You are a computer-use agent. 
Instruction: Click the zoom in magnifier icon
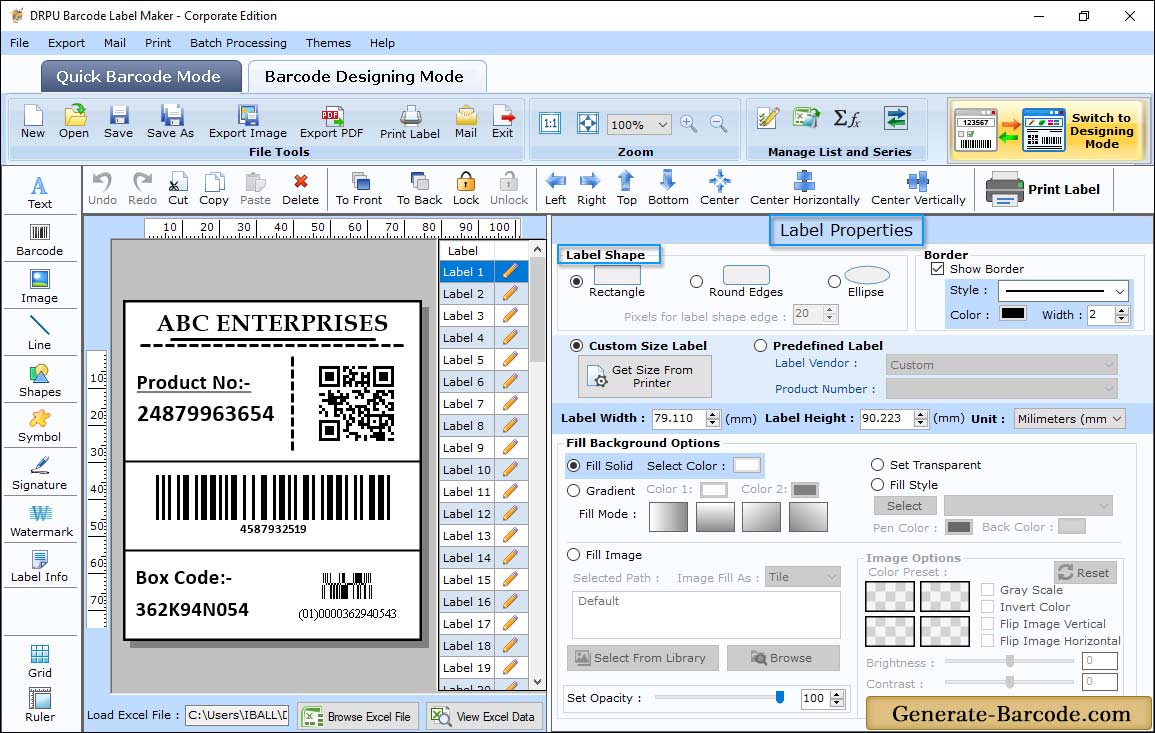point(689,123)
